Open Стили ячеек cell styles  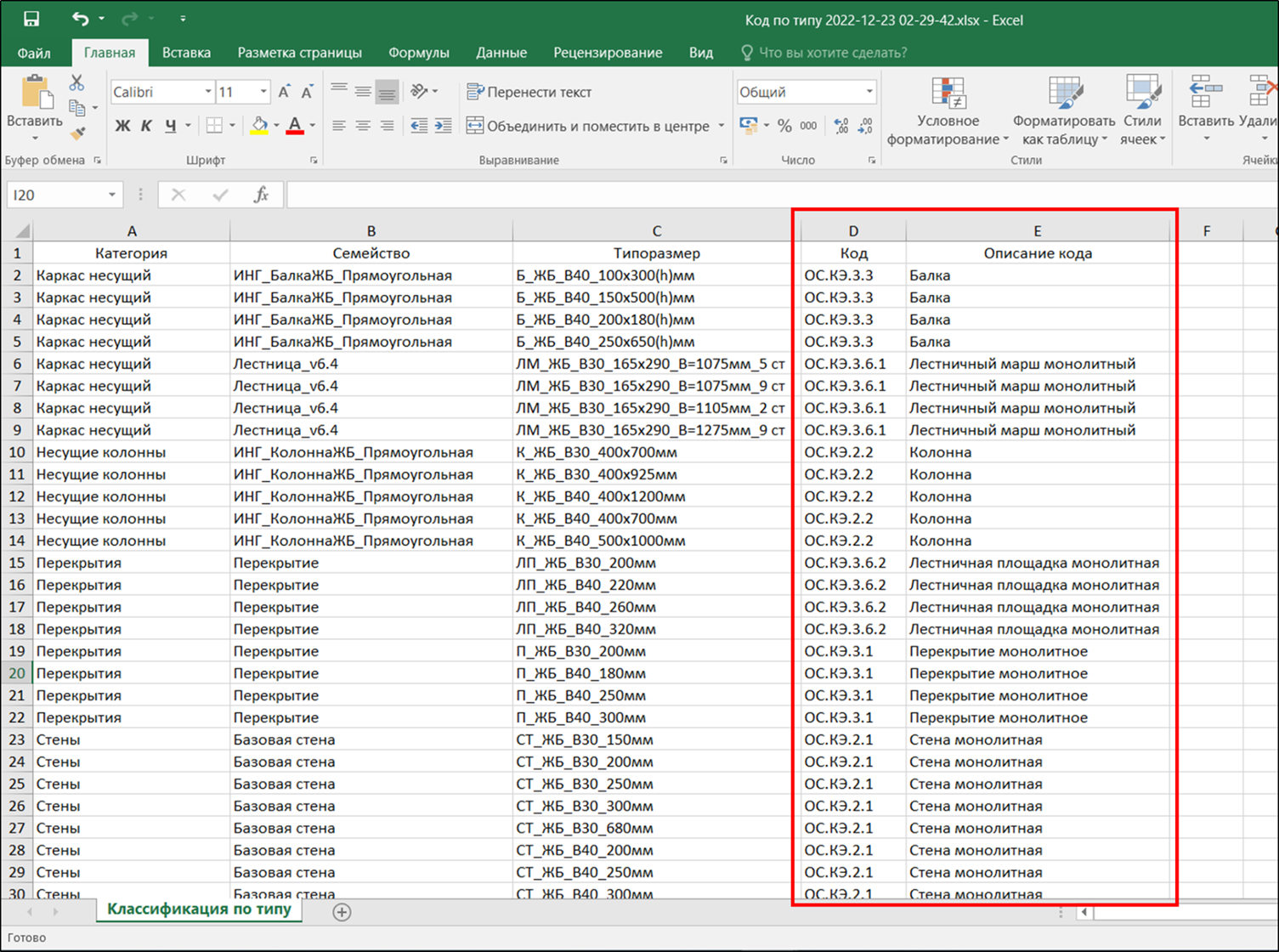(x=1142, y=110)
